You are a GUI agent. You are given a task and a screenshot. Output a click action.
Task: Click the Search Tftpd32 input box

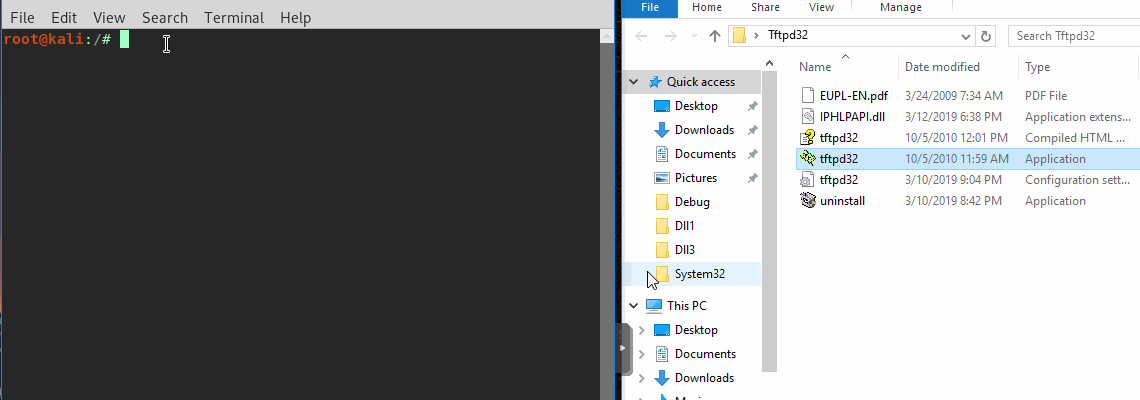(1070, 36)
